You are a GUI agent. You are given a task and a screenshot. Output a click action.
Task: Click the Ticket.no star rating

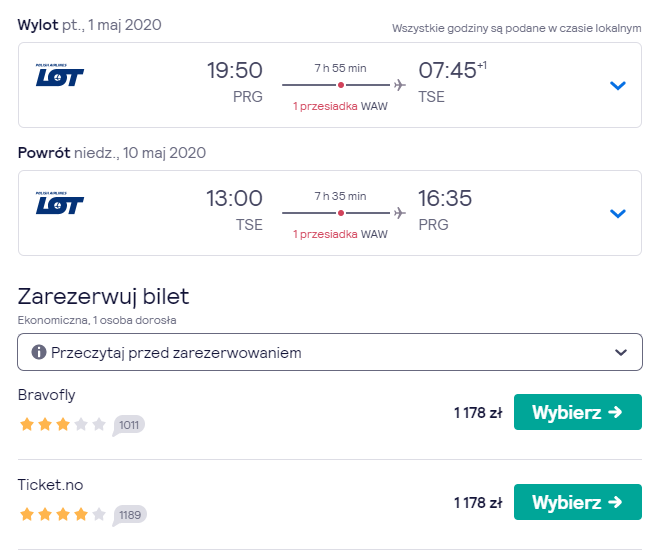63,514
